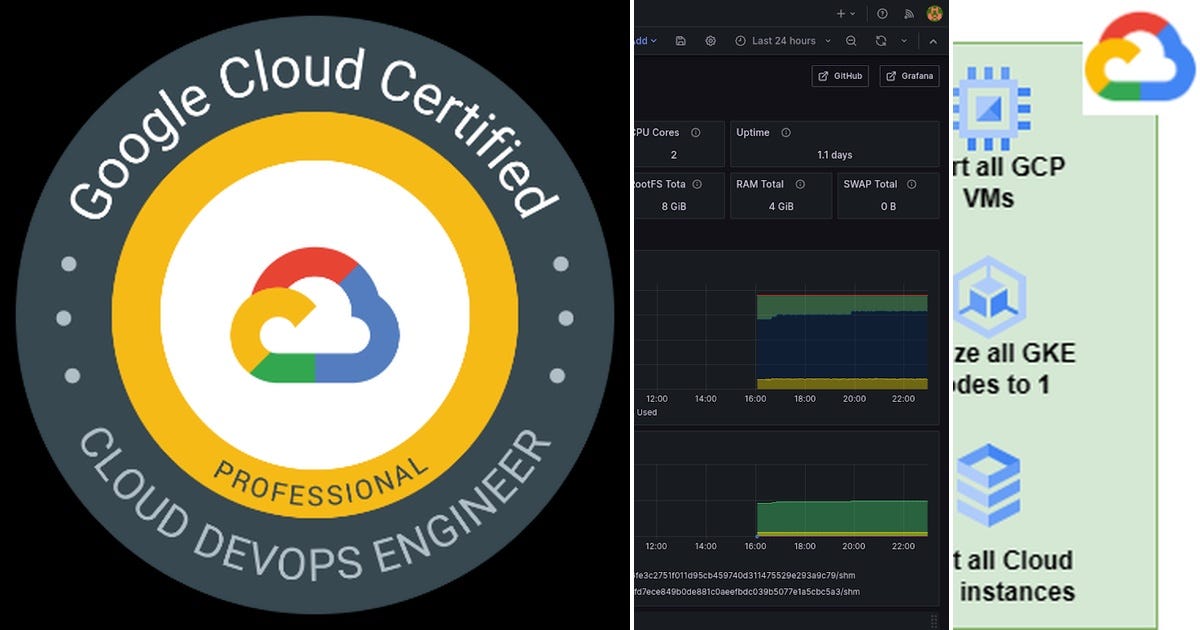Click the save dashboard floppy icon
1200x630 pixels.
coord(681,41)
